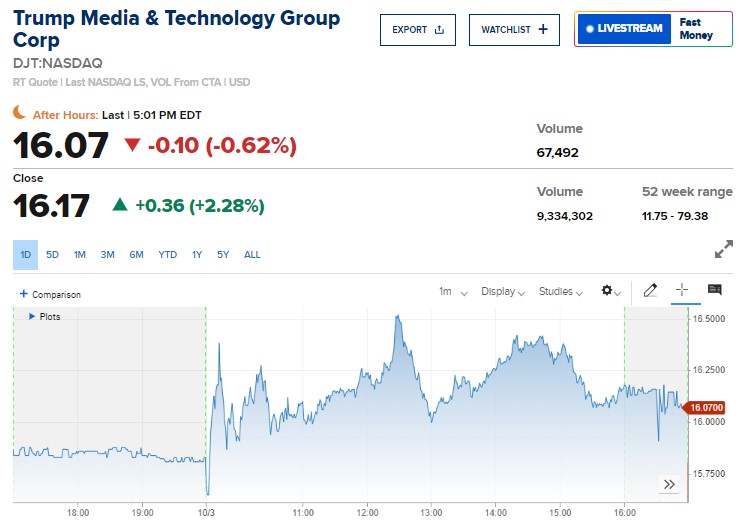Click the Export button

tap(417, 30)
